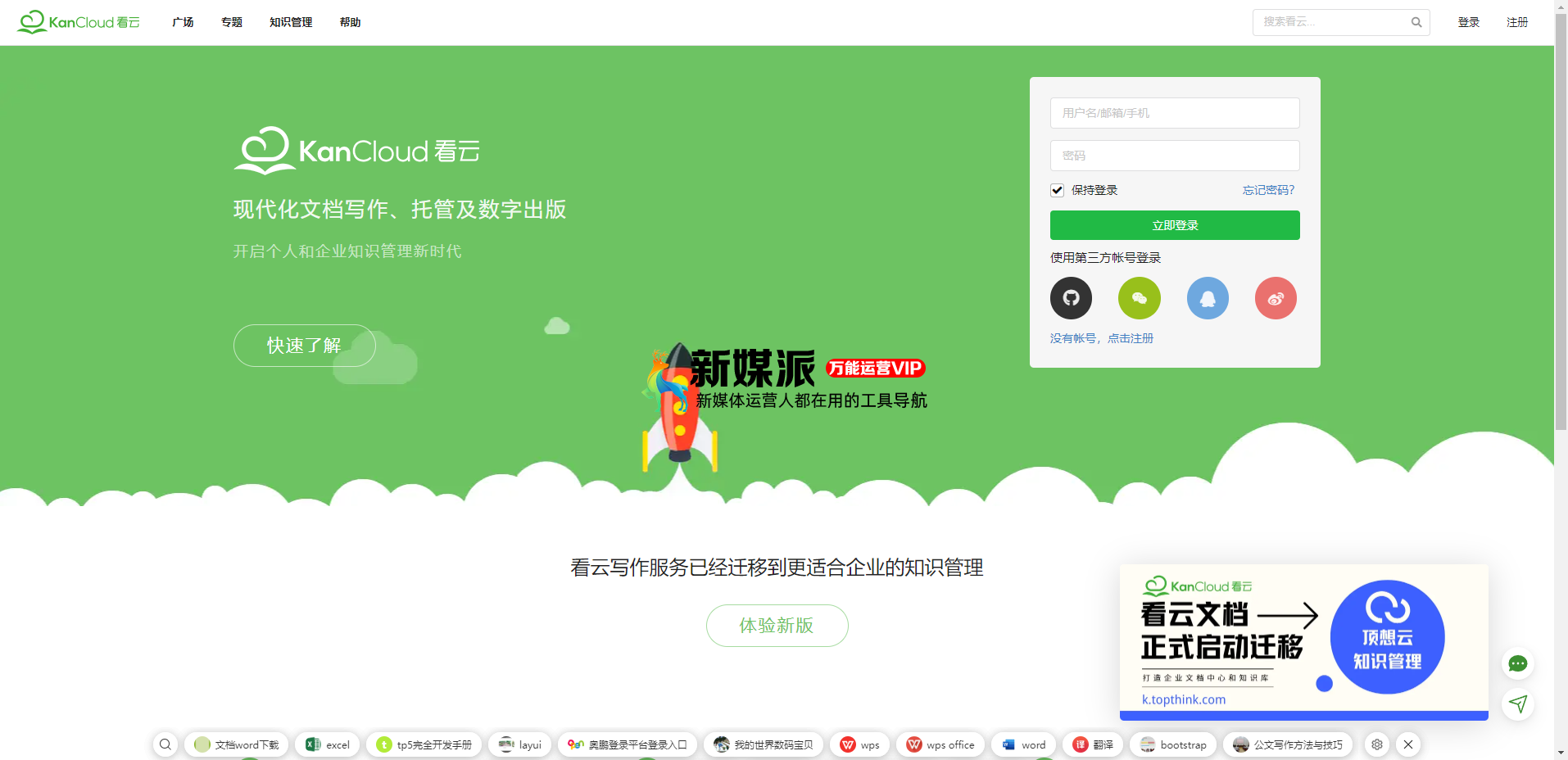Close the bottom shortcut bar with the X
The height and width of the screenshot is (760, 1568).
click(x=1408, y=744)
